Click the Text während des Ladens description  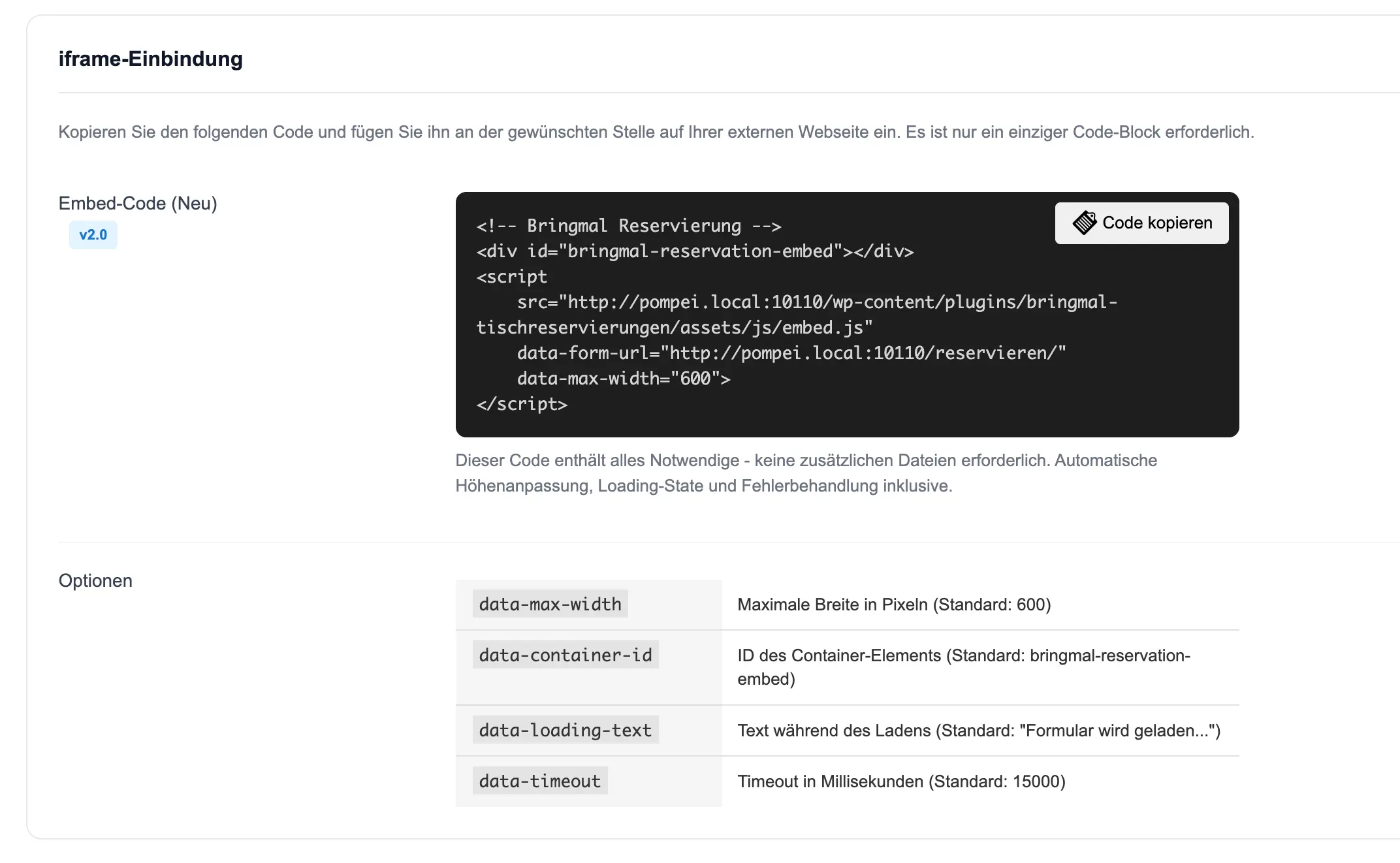[x=978, y=730]
